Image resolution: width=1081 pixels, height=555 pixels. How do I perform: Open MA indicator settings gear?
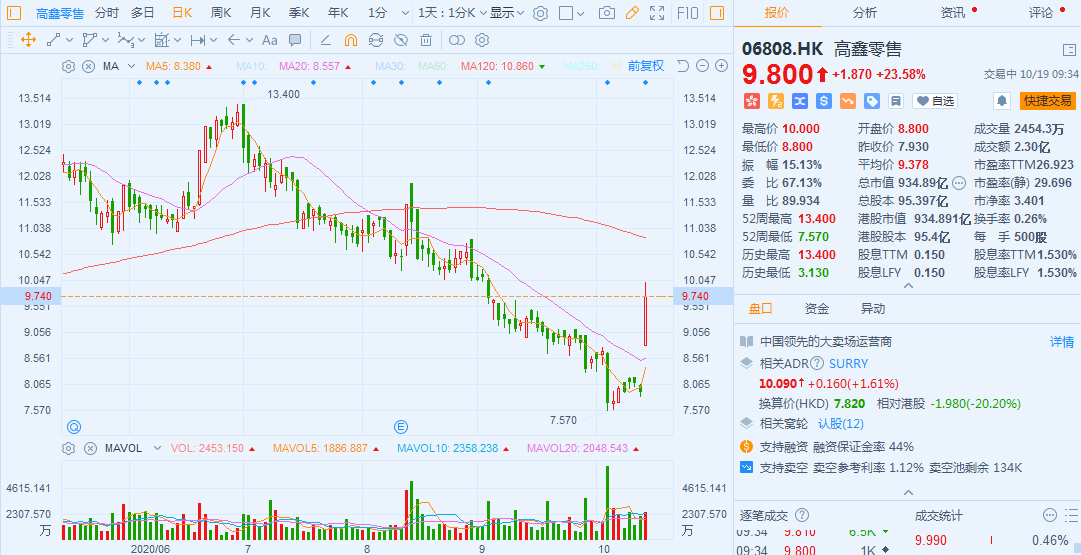click(68, 66)
